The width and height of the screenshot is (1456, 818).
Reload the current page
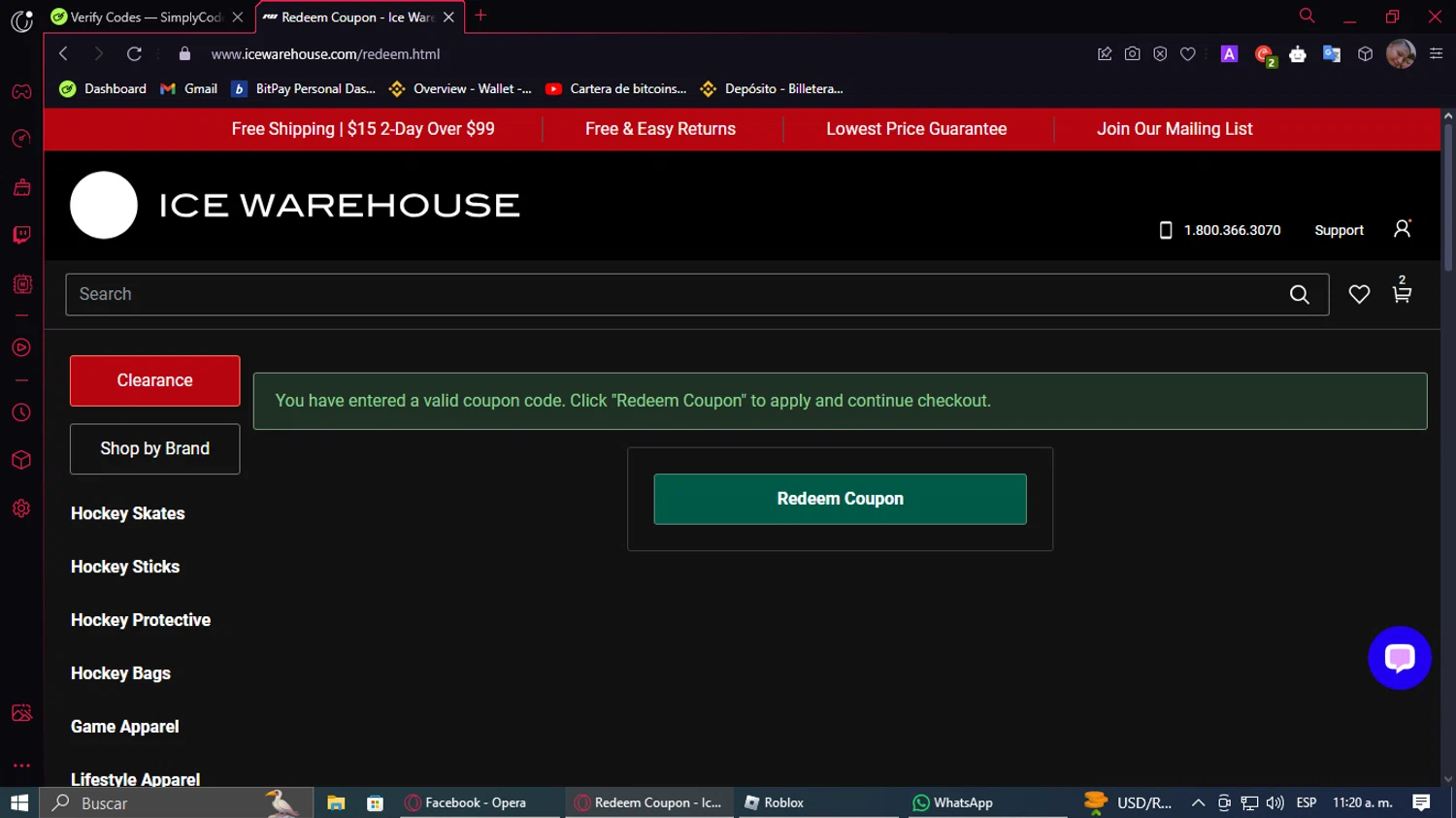(x=134, y=53)
